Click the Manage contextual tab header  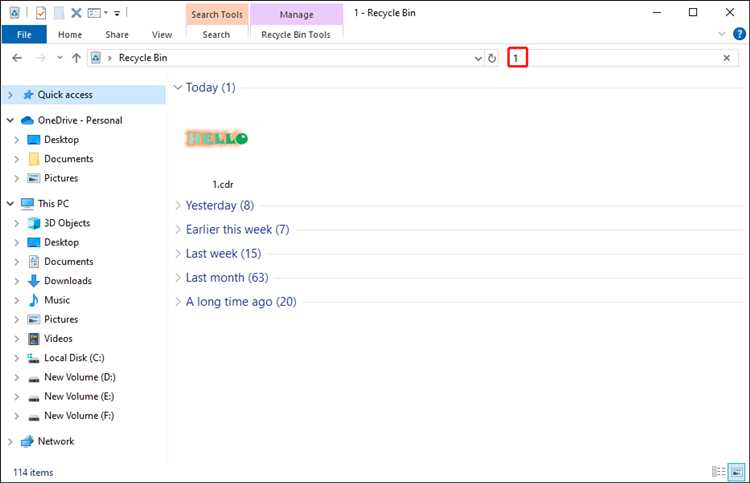coord(297,14)
